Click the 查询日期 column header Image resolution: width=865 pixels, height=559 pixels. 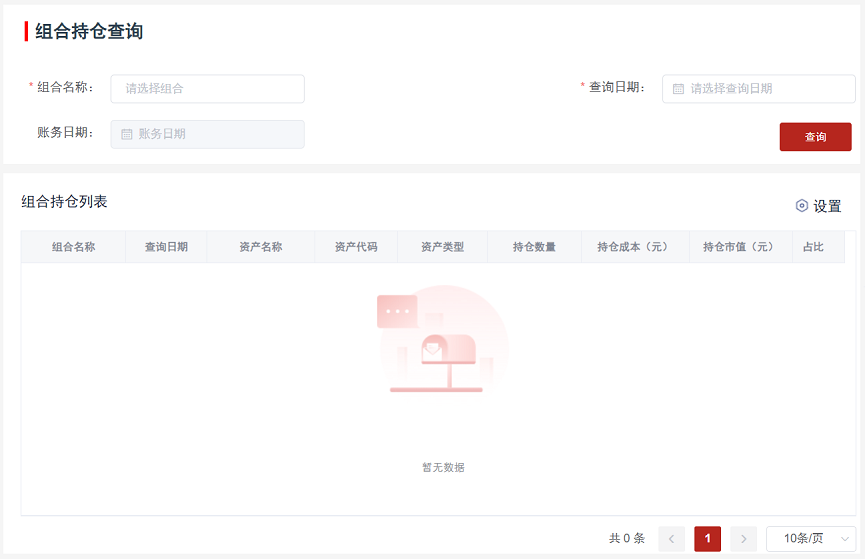(x=166, y=247)
